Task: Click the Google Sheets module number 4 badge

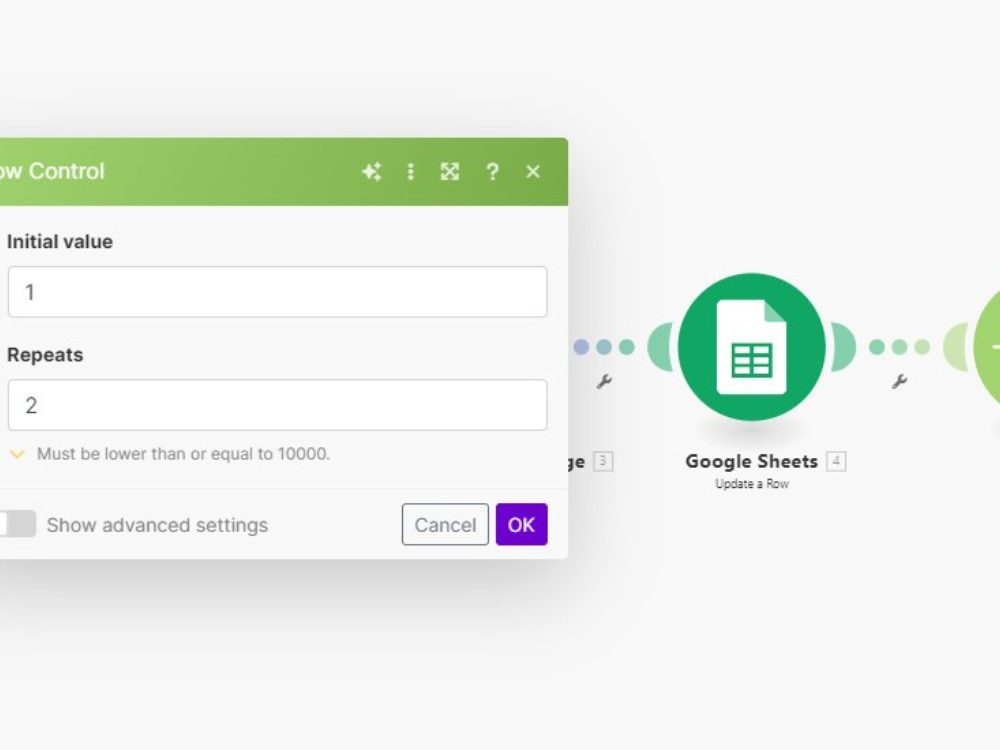Action: 836,460
